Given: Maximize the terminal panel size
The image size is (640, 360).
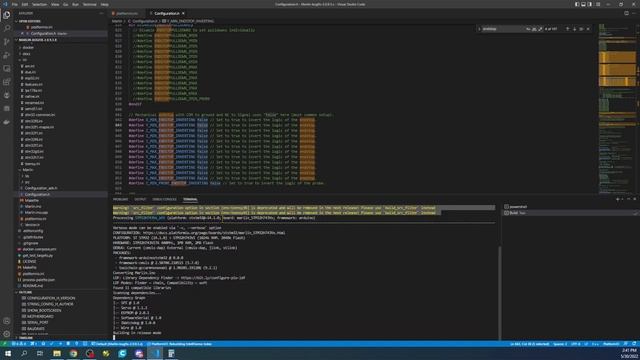Looking at the screenshot, I should [x=629, y=199].
